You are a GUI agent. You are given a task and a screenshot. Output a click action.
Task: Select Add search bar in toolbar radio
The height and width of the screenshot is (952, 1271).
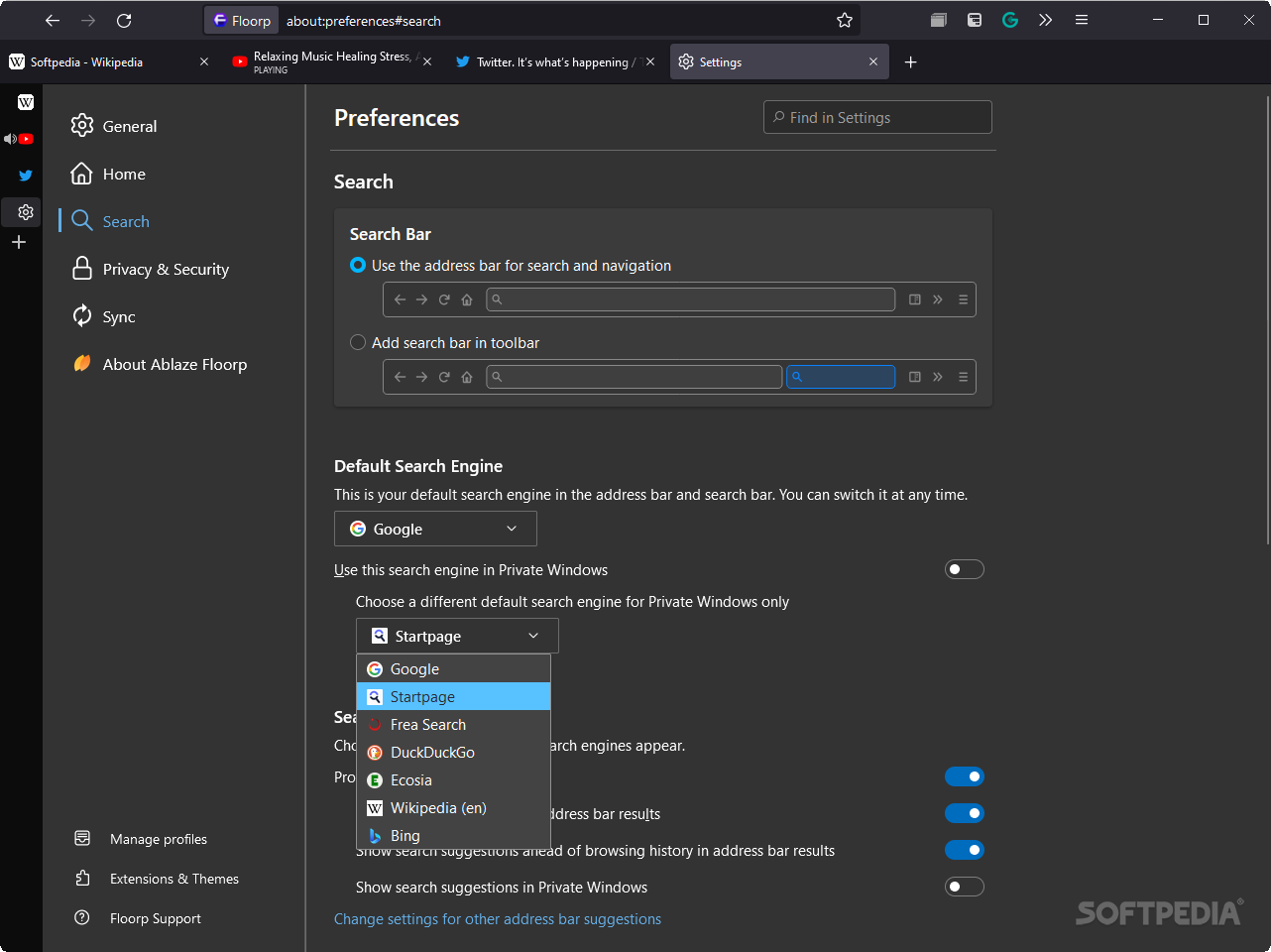pyautogui.click(x=358, y=342)
